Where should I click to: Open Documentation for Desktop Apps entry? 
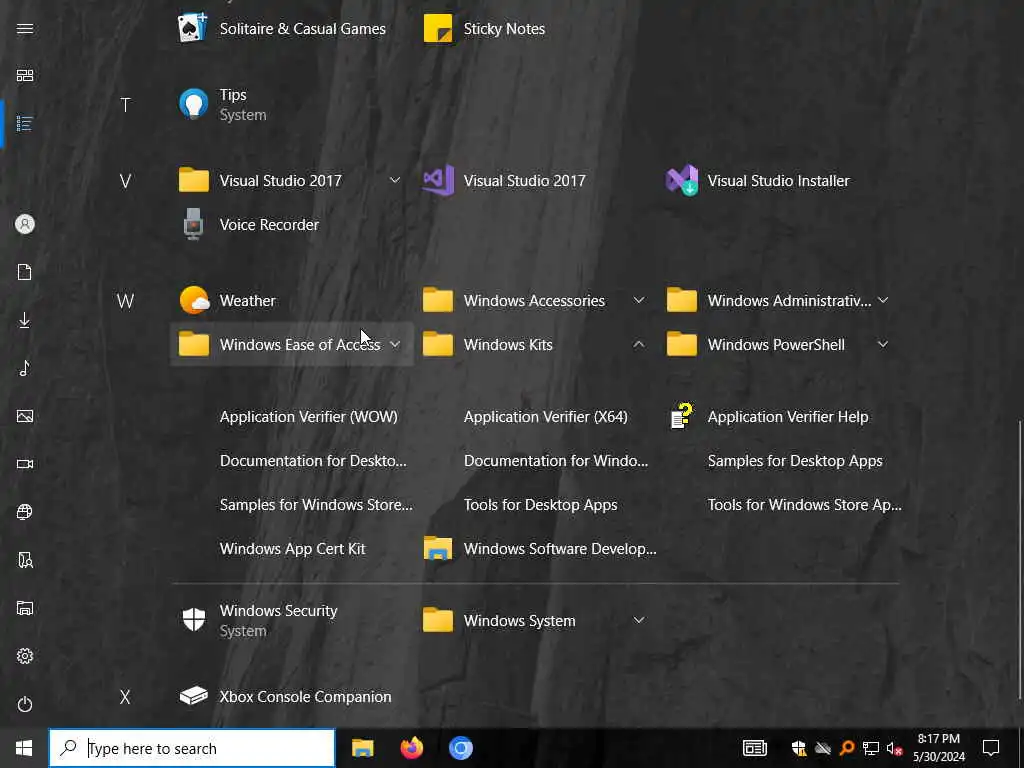[x=291, y=460]
